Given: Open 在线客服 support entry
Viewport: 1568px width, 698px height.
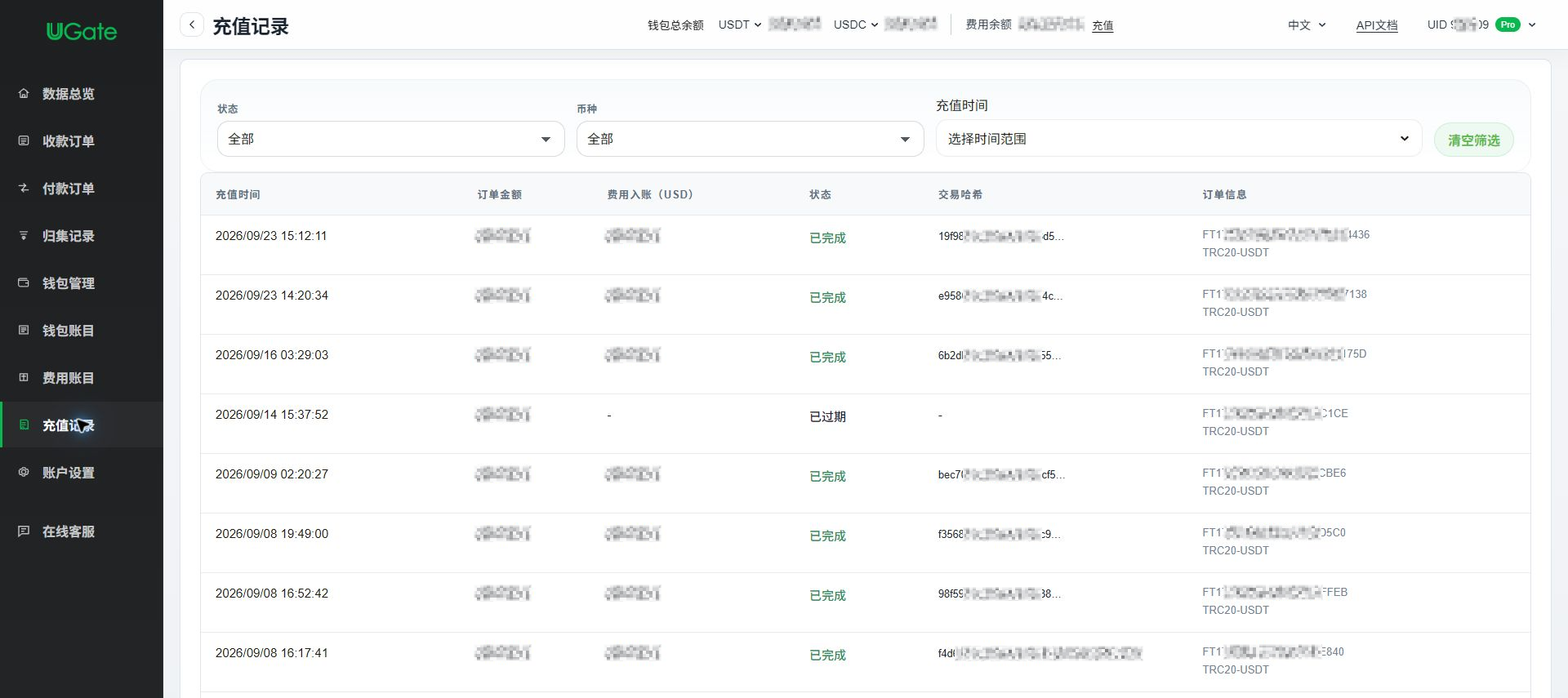Looking at the screenshot, I should [69, 531].
